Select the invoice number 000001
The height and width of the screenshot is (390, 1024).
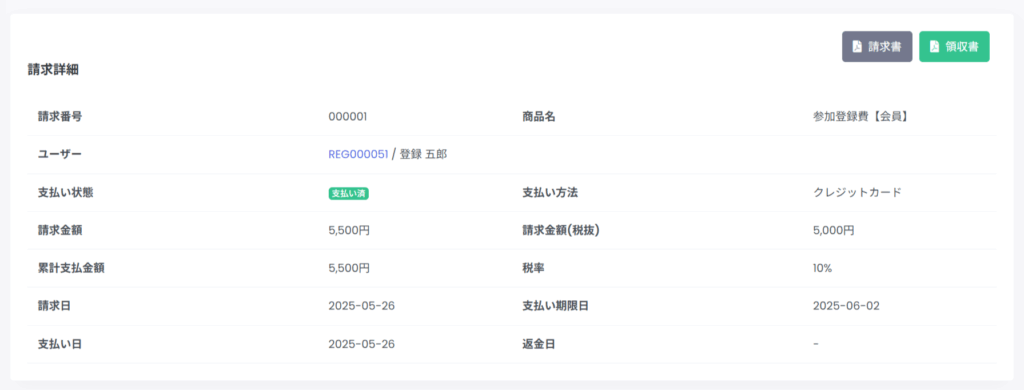click(x=347, y=117)
